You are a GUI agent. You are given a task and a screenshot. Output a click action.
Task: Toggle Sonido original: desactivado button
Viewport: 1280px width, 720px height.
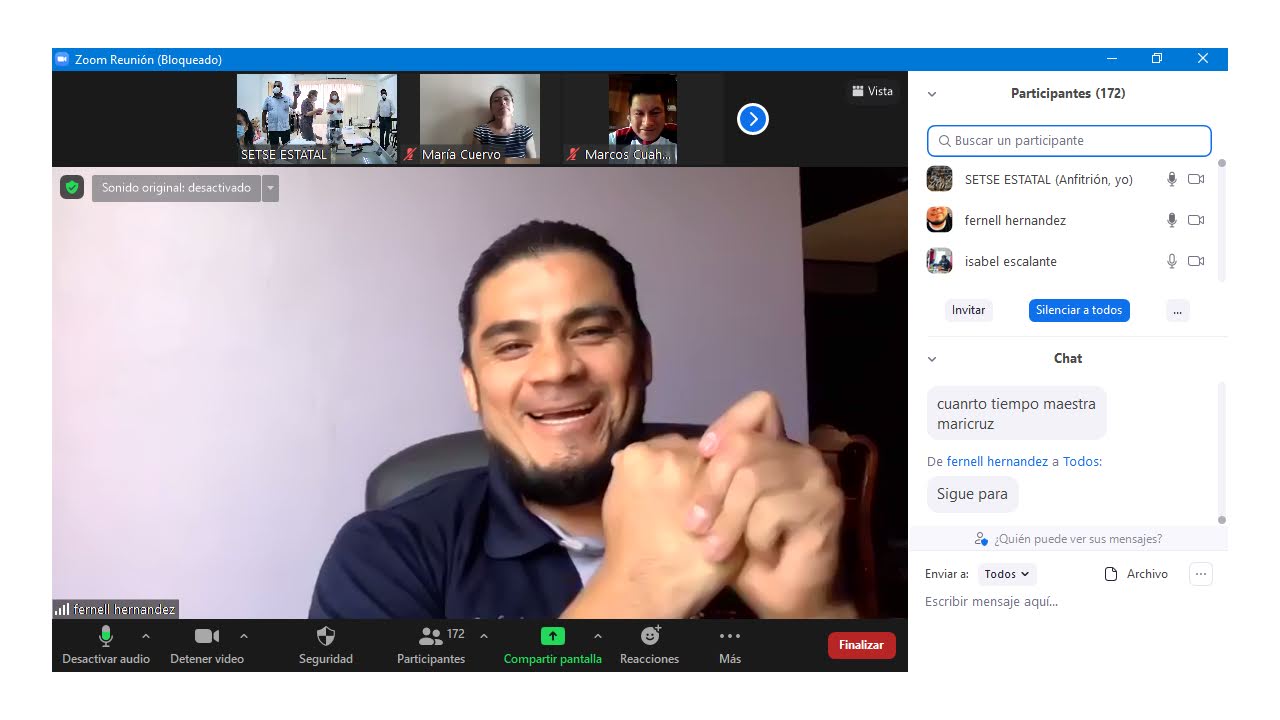click(x=176, y=188)
